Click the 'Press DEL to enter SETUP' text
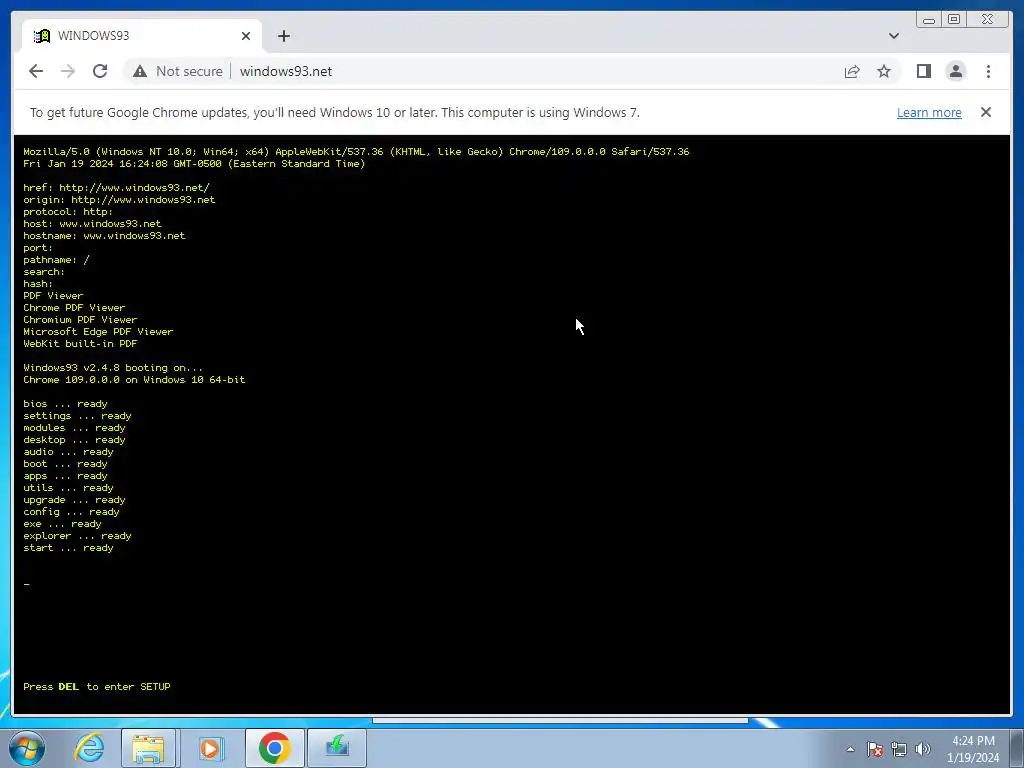This screenshot has height=768, width=1024. (x=97, y=686)
